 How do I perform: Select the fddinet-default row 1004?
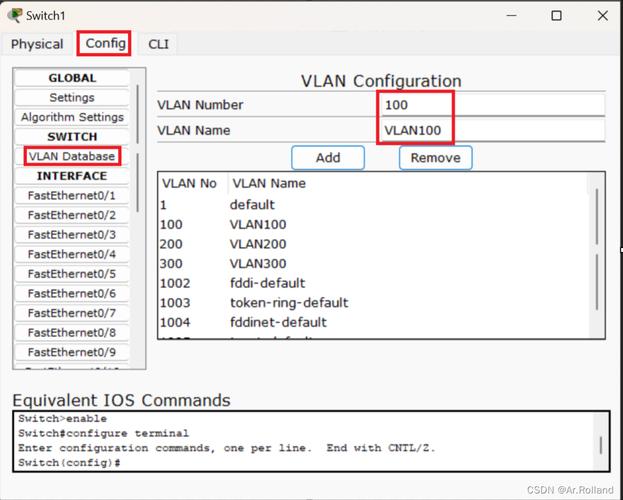point(373,322)
